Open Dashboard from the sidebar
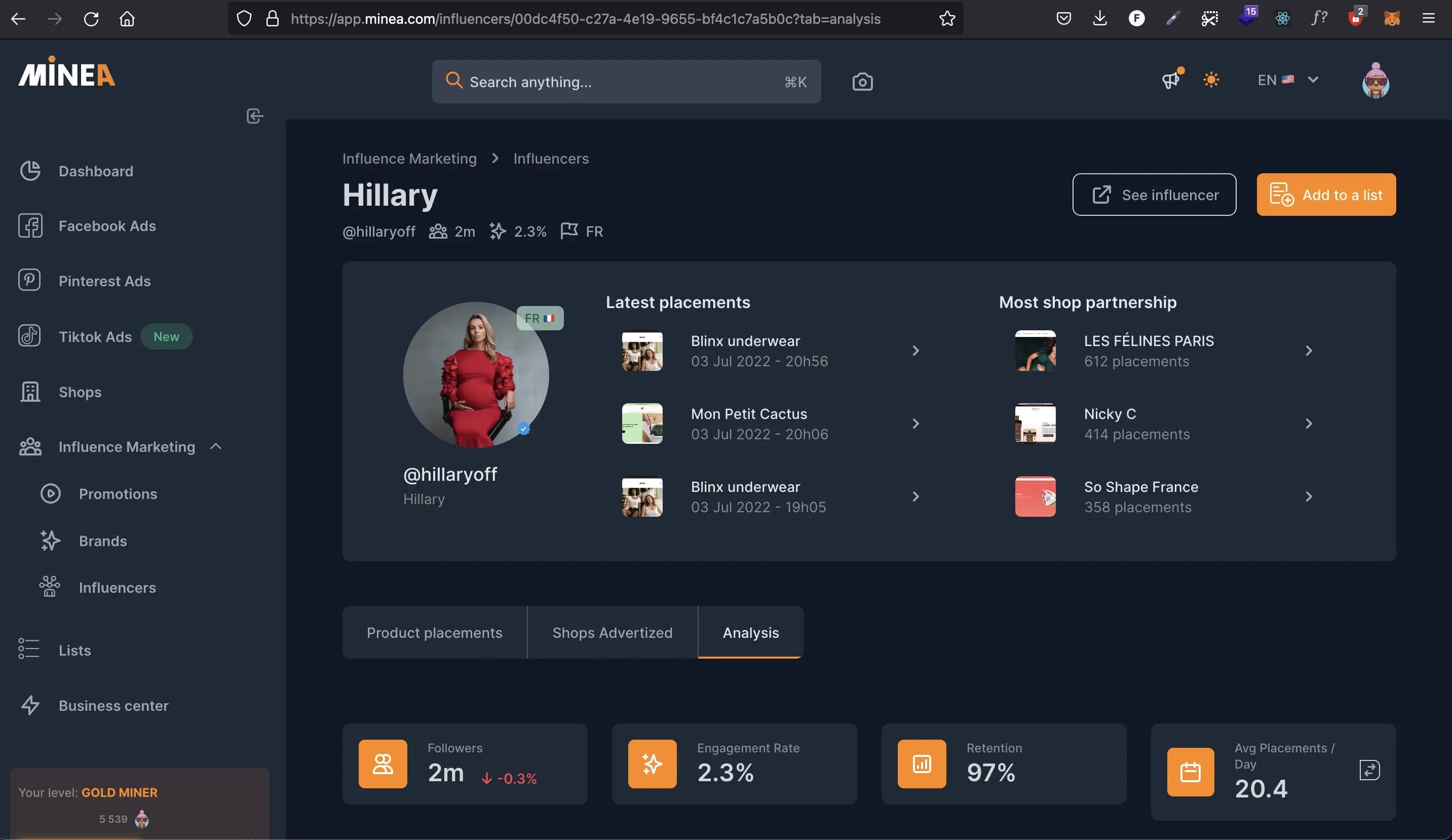1452x840 pixels. 96,171
